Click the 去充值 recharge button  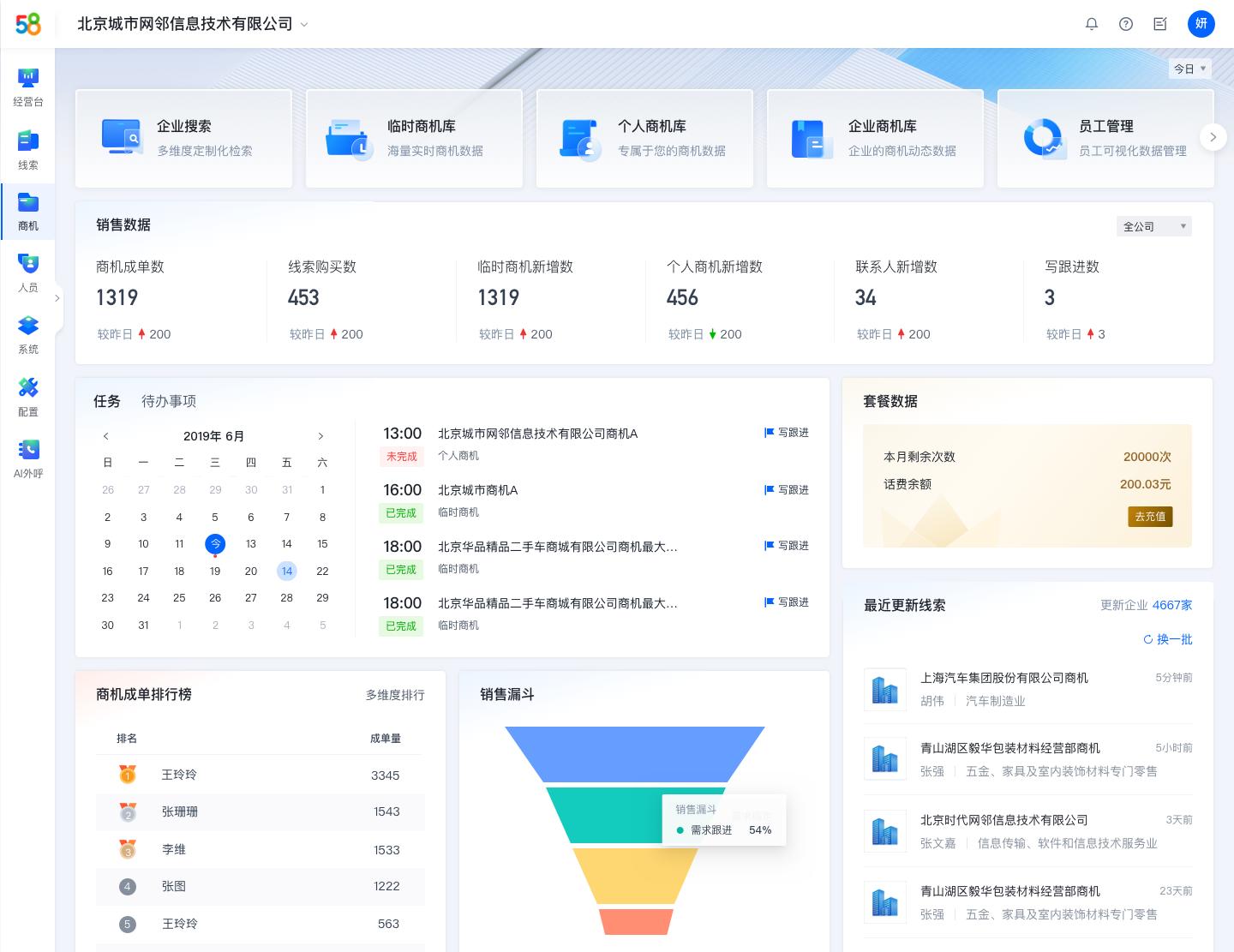(x=1149, y=517)
